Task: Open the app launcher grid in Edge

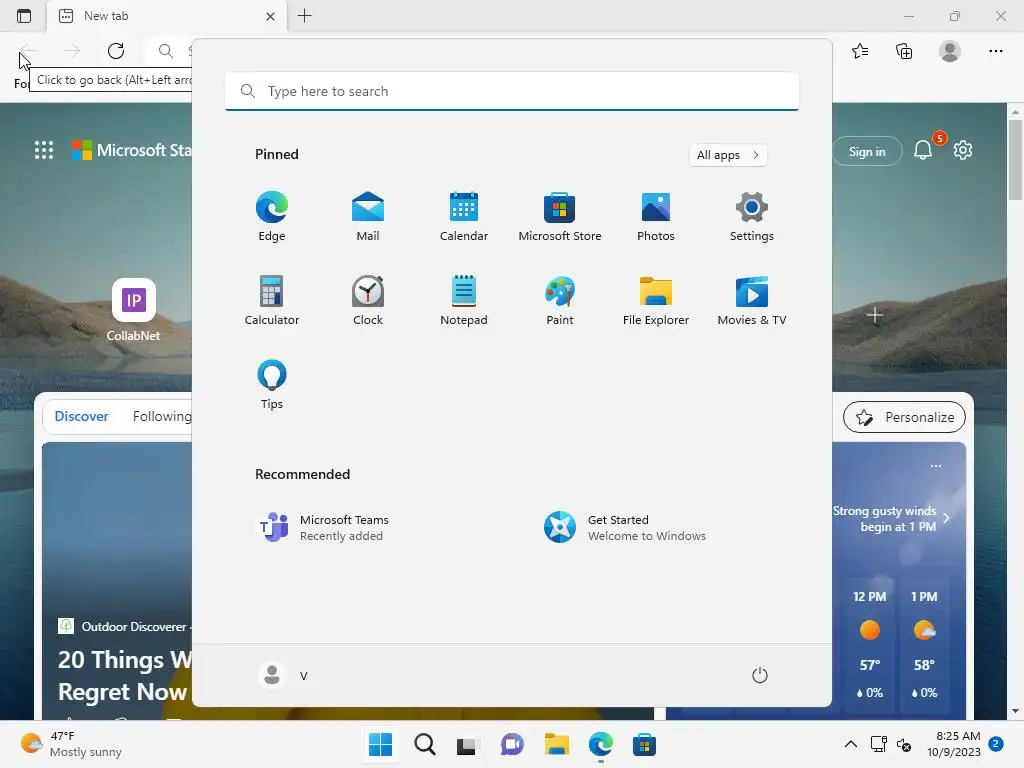Action: point(44,150)
